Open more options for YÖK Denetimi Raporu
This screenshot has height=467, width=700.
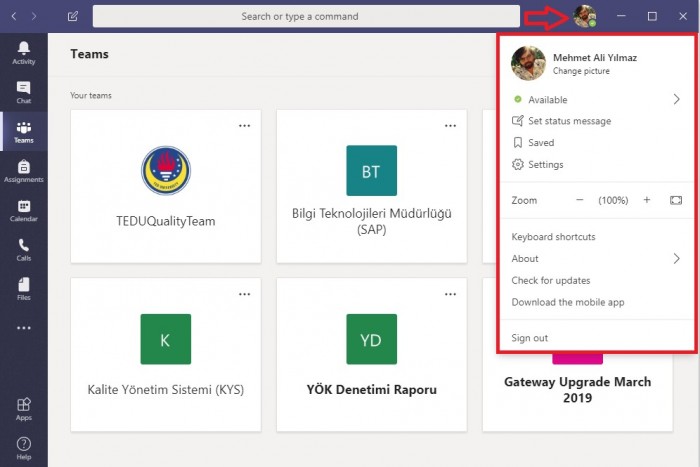point(450,294)
